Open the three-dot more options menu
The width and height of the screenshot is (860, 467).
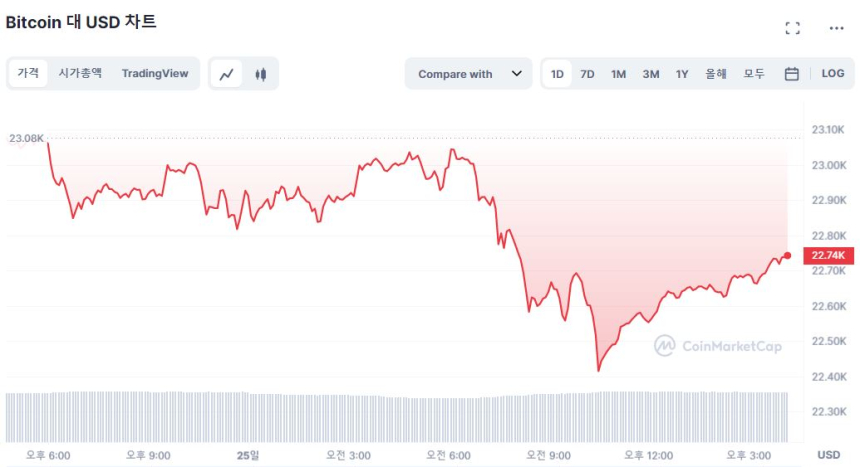836,28
